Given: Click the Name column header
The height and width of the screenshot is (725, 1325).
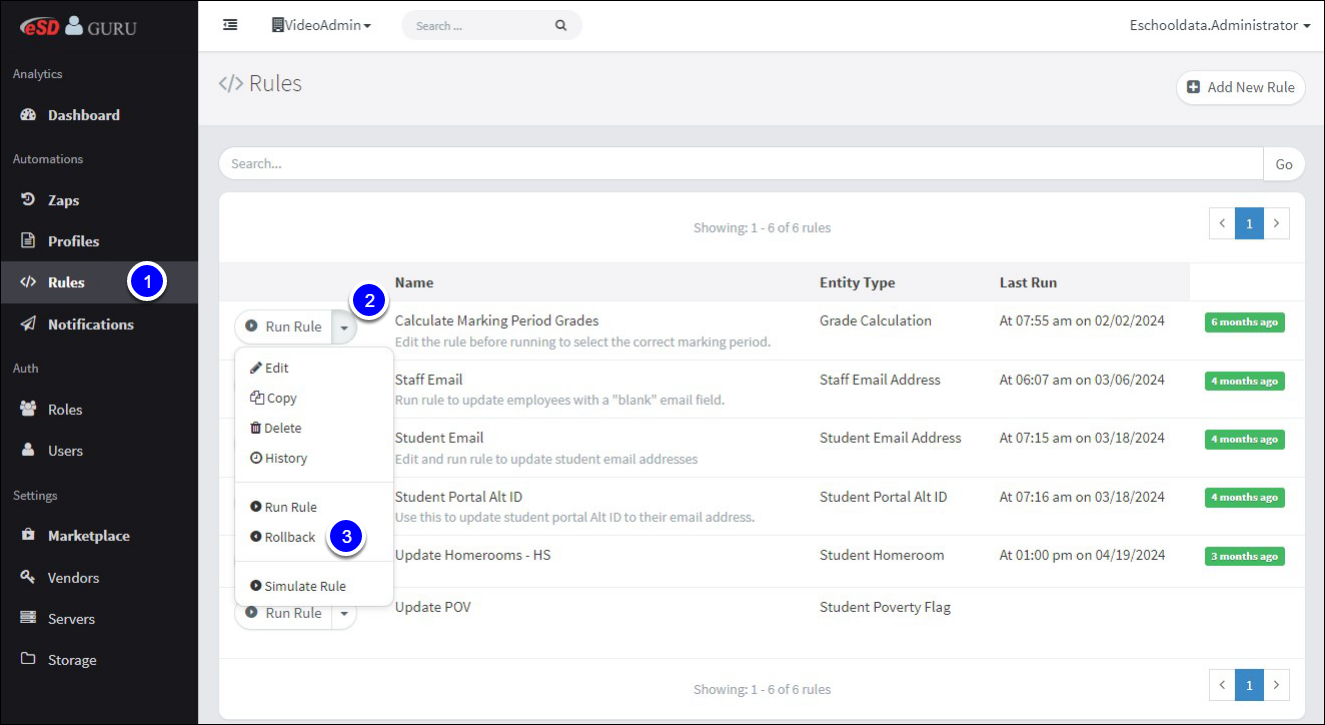Looking at the screenshot, I should point(414,283).
